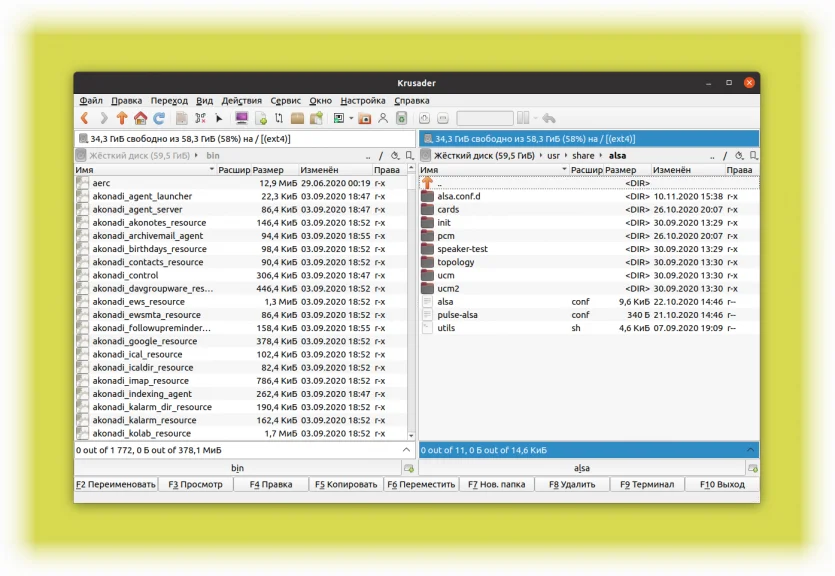The image size is (835, 576).
Task: Click the 'share' breadcrumb in right path
Action: 583,156
